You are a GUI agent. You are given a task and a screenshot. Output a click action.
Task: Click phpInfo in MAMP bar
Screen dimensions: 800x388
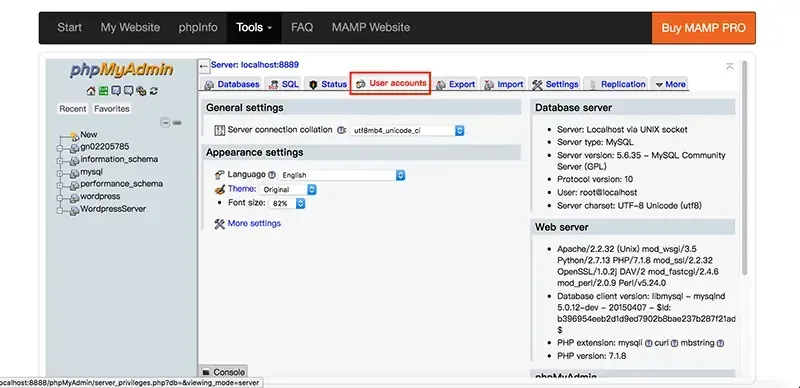coord(198,28)
